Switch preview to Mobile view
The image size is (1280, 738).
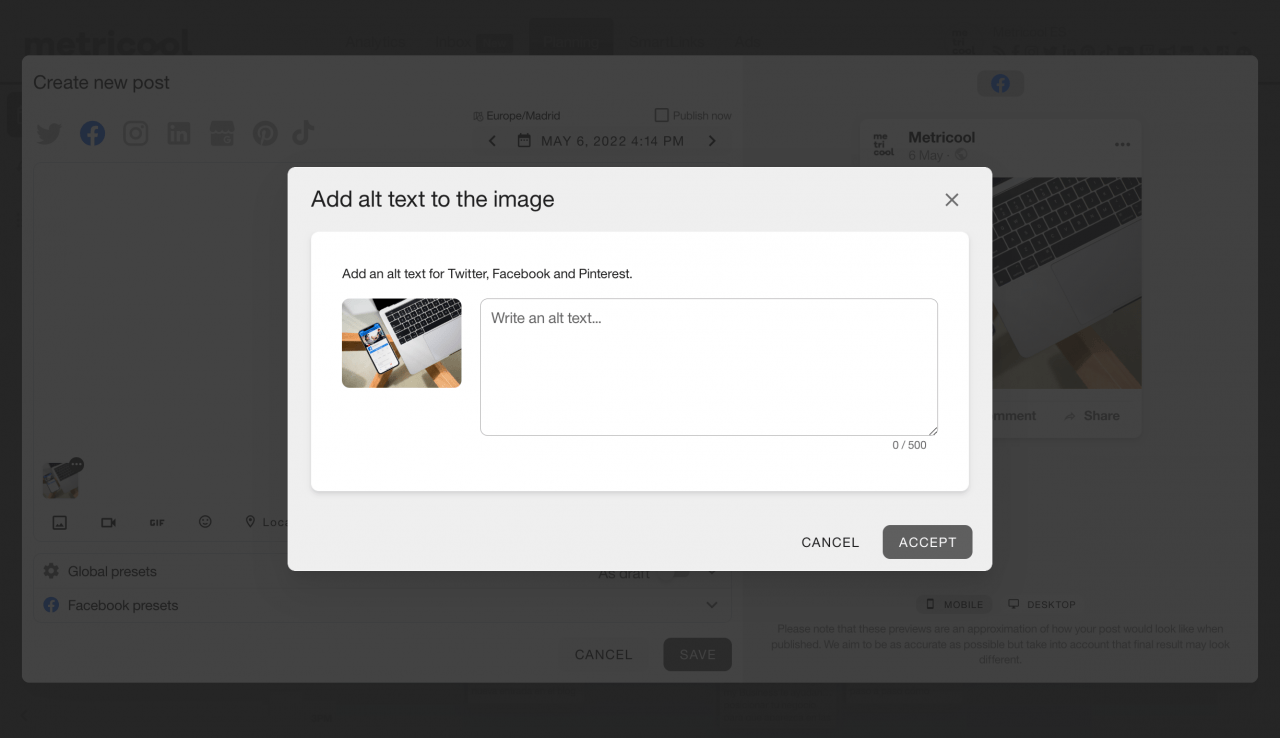coord(954,604)
